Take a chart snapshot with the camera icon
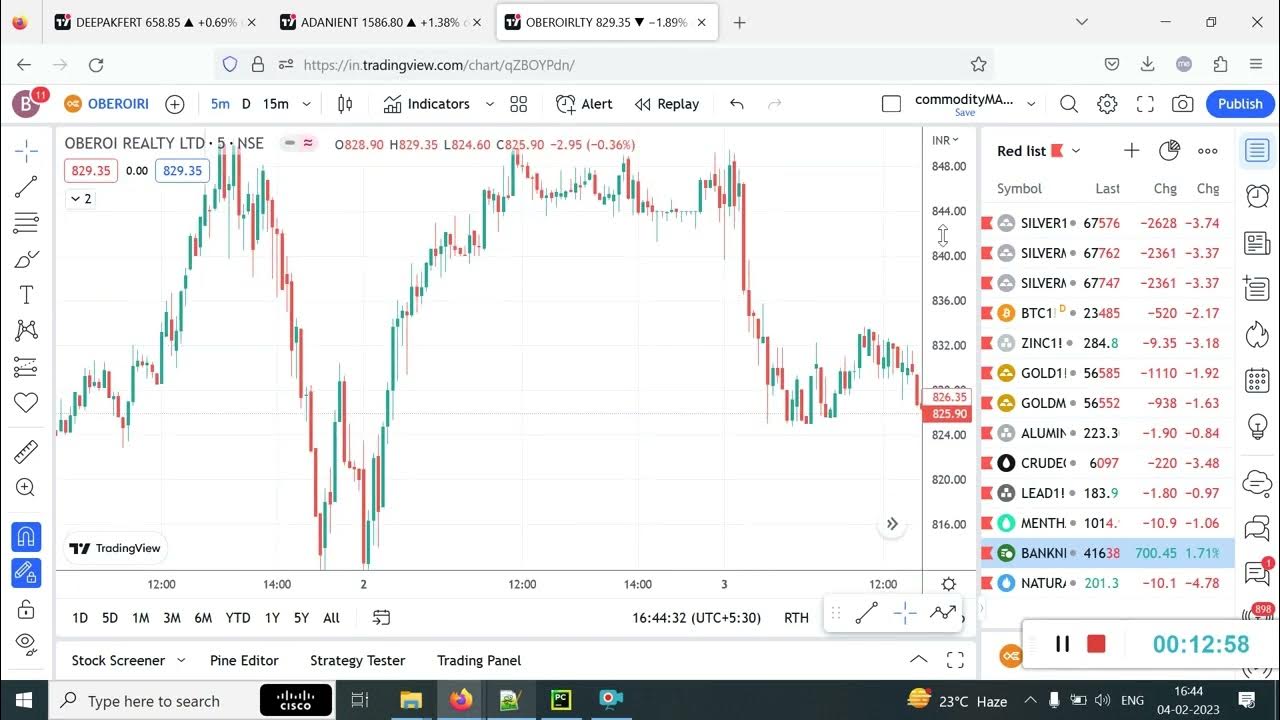Viewport: 1280px width, 720px height. click(x=1183, y=104)
